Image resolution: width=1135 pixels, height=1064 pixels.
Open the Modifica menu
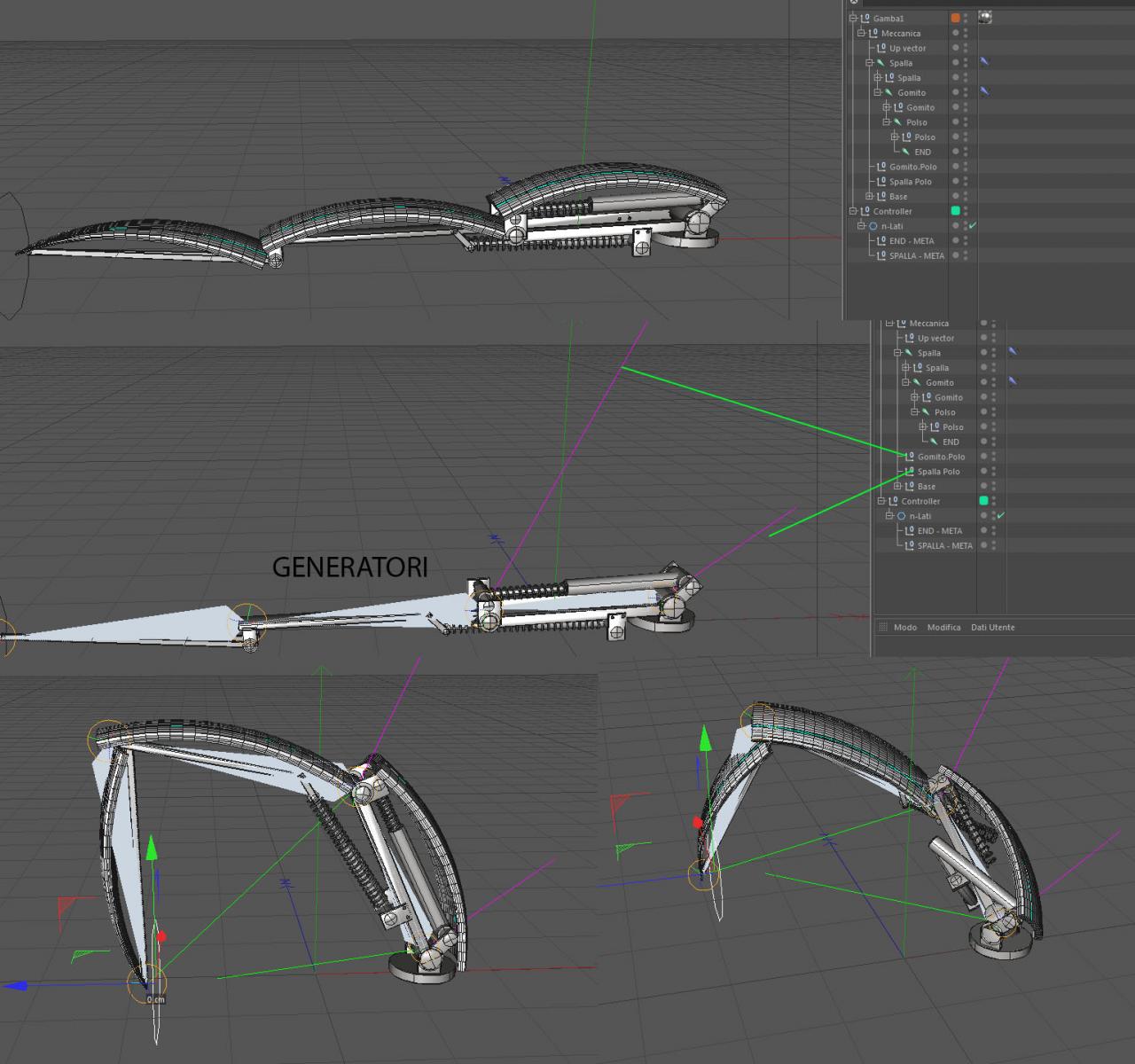(x=943, y=627)
